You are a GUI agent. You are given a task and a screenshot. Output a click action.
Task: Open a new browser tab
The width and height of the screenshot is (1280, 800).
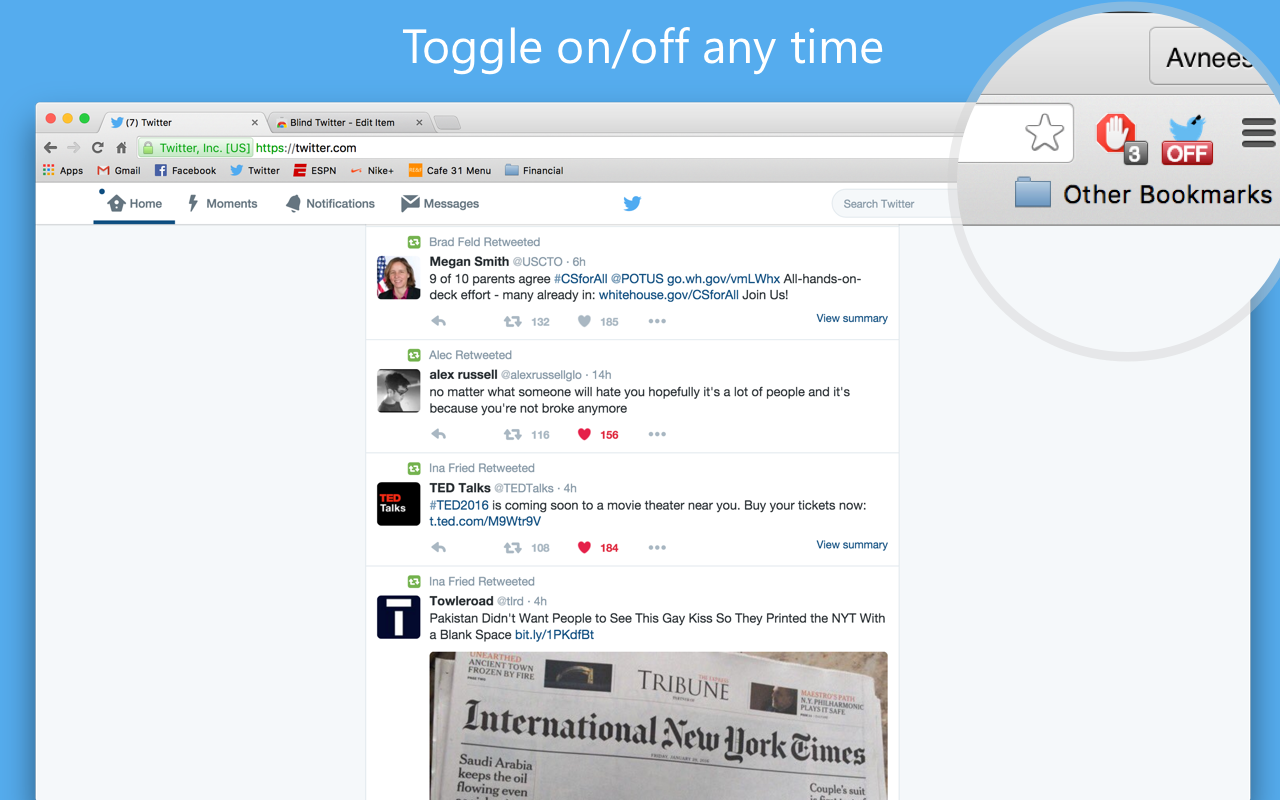[447, 123]
